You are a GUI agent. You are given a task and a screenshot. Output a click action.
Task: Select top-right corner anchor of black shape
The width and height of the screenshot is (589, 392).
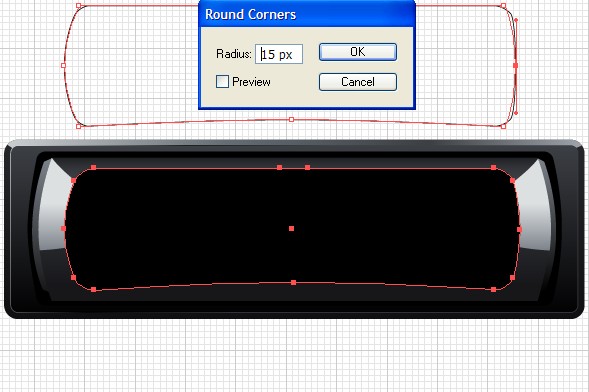(494, 167)
